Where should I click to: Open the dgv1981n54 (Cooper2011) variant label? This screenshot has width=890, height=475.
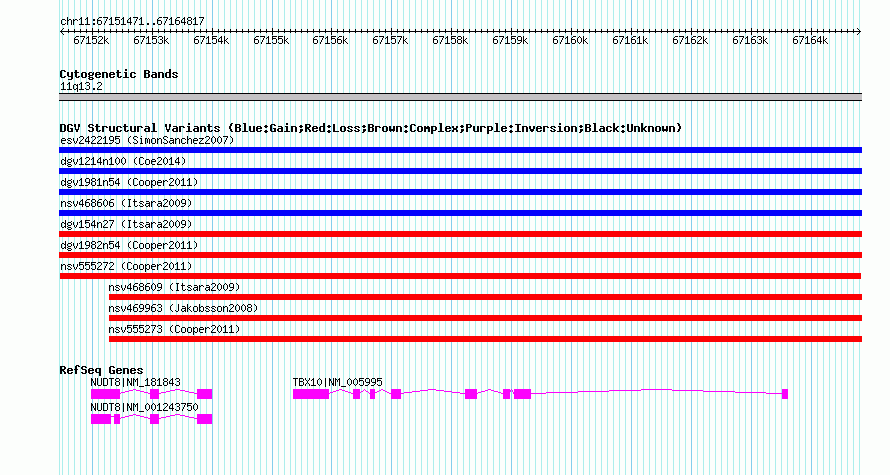(129, 182)
